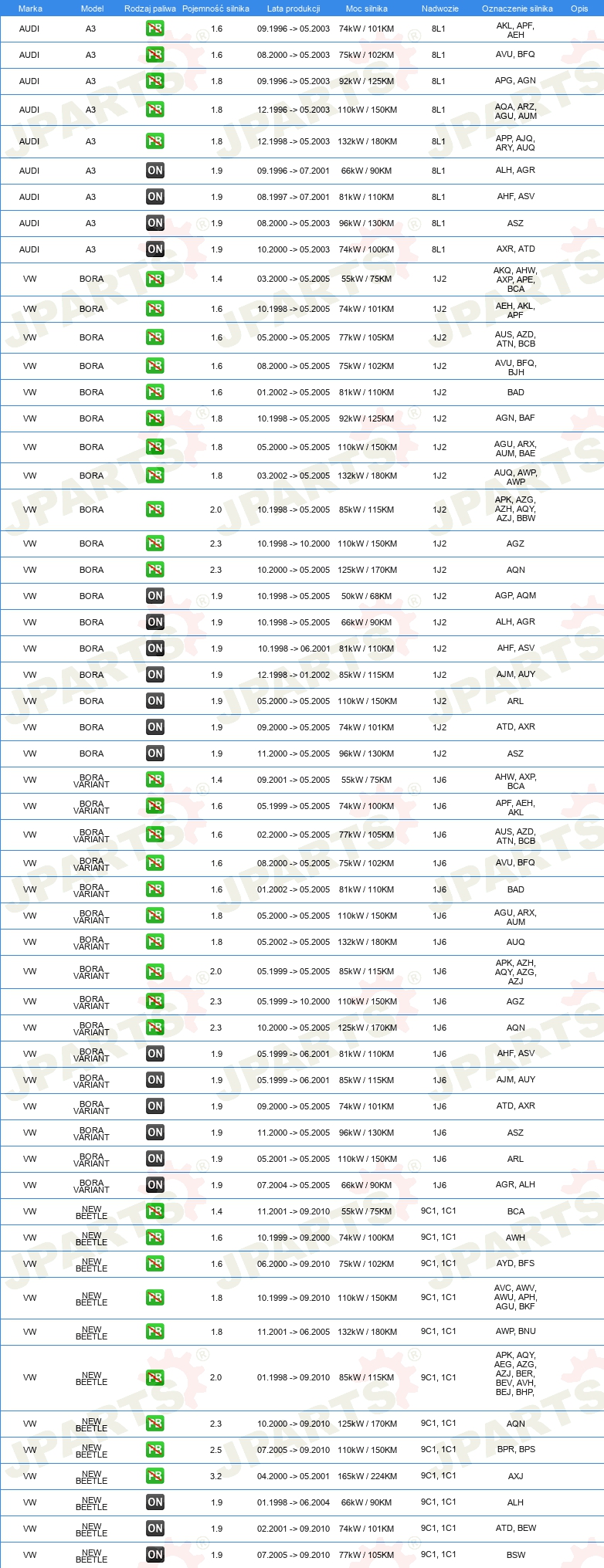Select petrol icon for Audi A3 APG, AGN
Image resolution: width=604 pixels, height=1568 pixels.
(x=154, y=81)
